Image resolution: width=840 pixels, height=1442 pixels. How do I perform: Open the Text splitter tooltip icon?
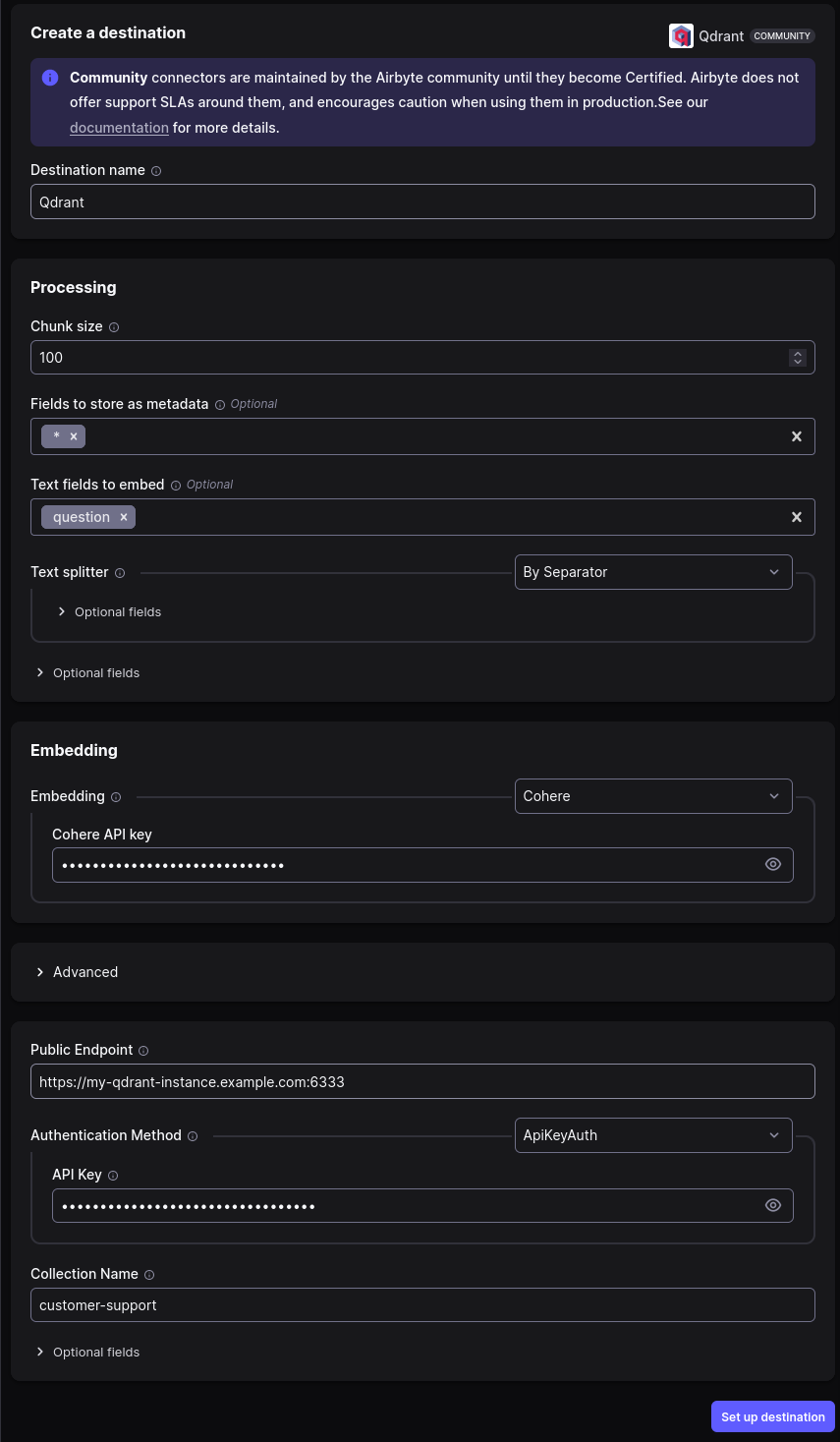tap(119, 572)
